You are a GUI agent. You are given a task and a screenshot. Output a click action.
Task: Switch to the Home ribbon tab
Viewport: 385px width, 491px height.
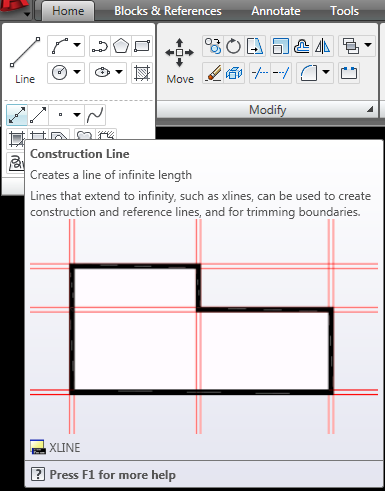click(x=68, y=11)
